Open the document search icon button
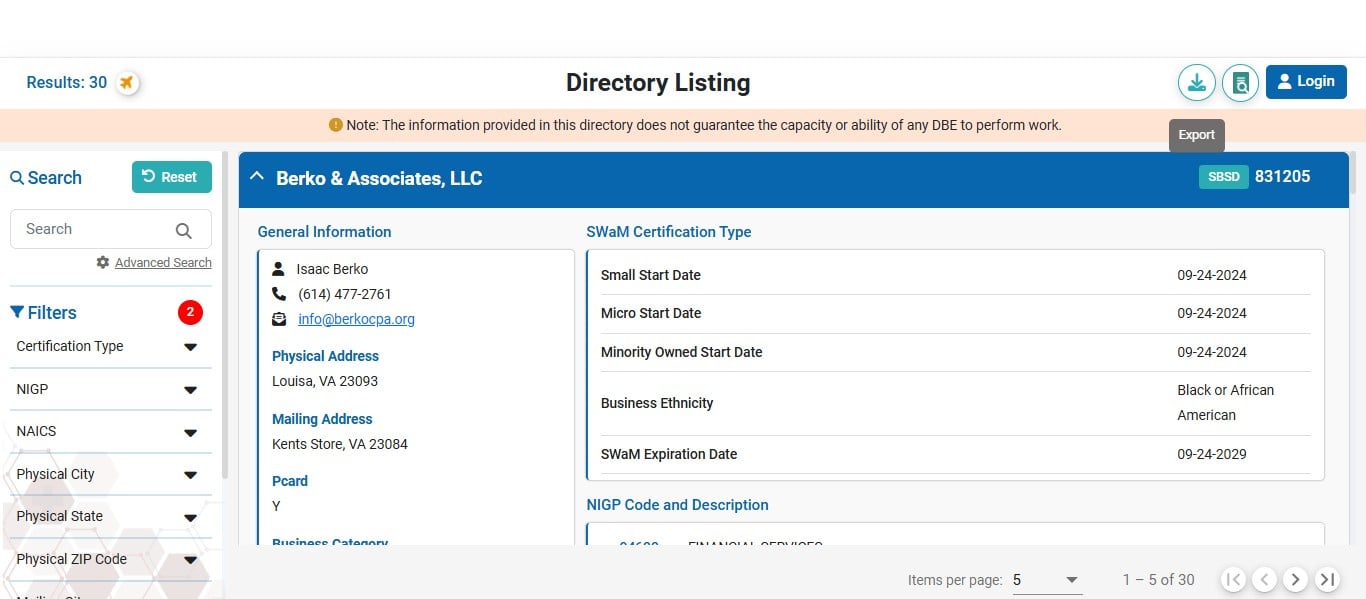Image resolution: width=1366 pixels, height=599 pixels. 1240,82
